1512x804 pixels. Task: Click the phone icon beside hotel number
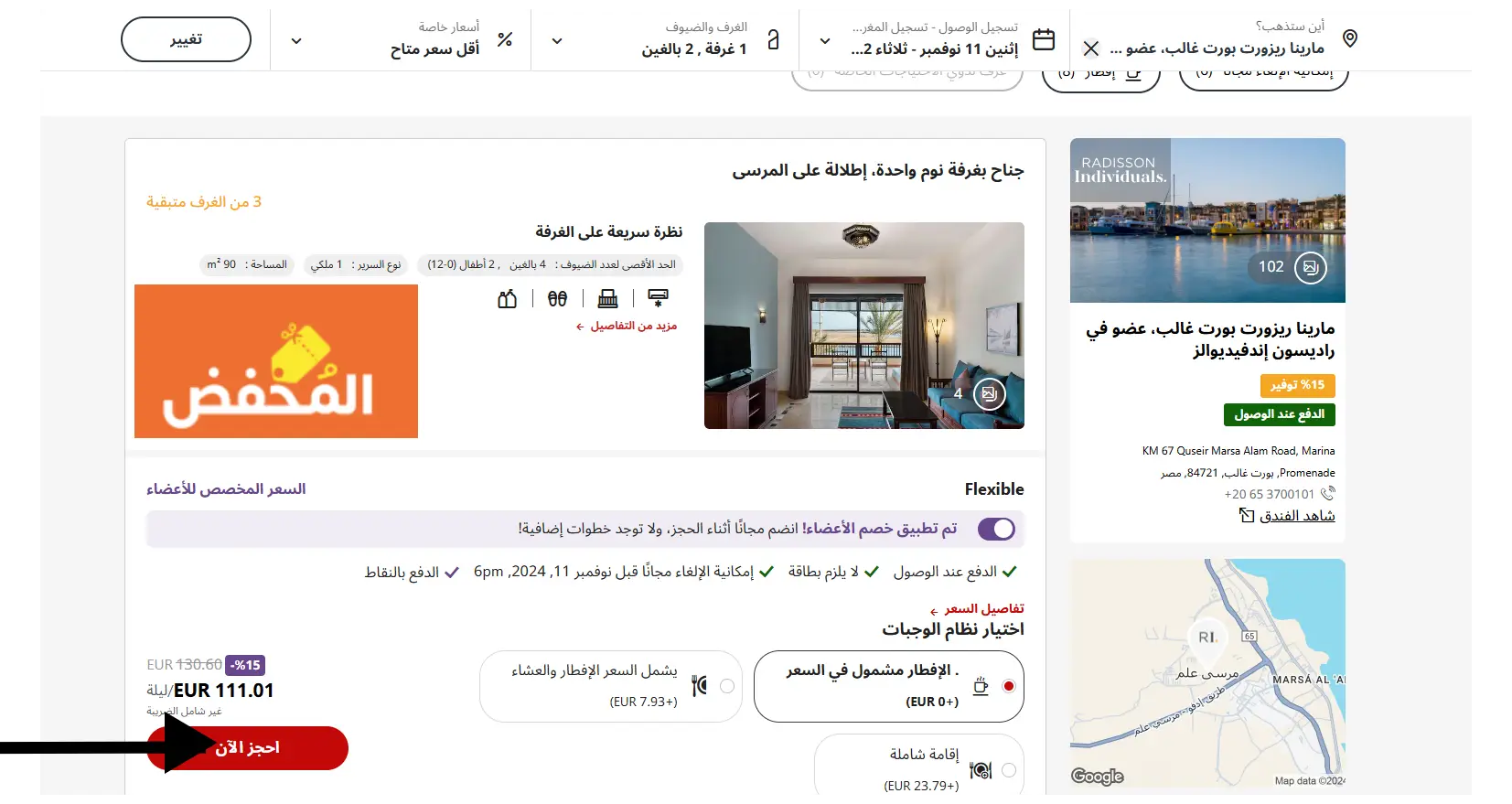1328,494
